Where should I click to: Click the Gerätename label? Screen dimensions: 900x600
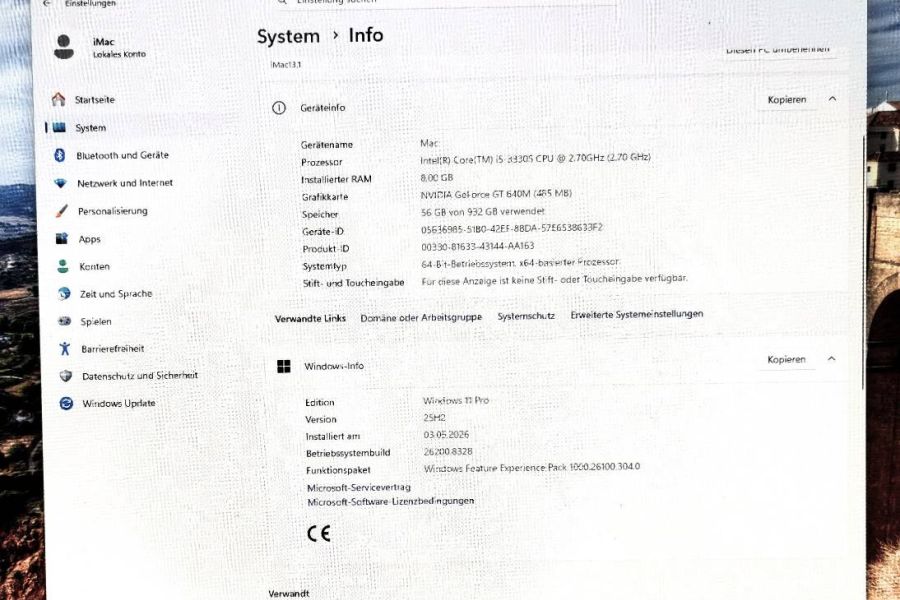pyautogui.click(x=327, y=145)
